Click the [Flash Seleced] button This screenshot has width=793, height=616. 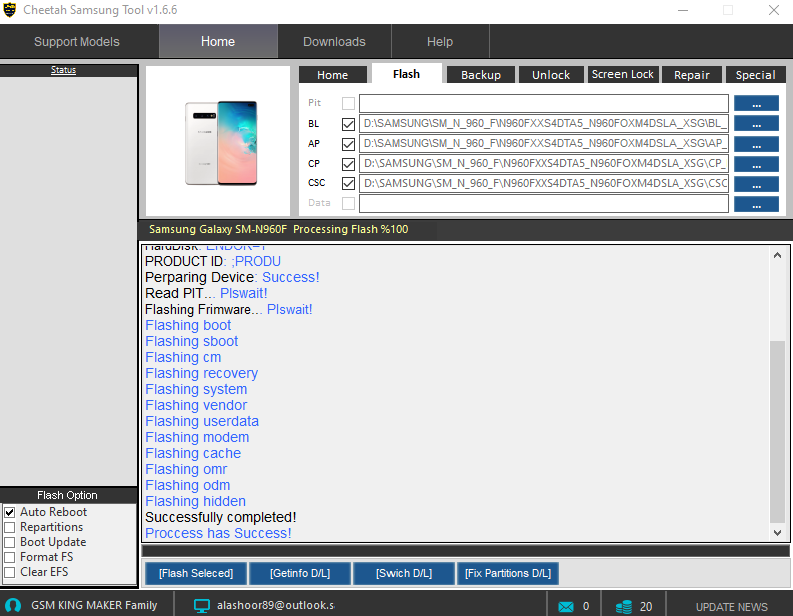click(196, 574)
